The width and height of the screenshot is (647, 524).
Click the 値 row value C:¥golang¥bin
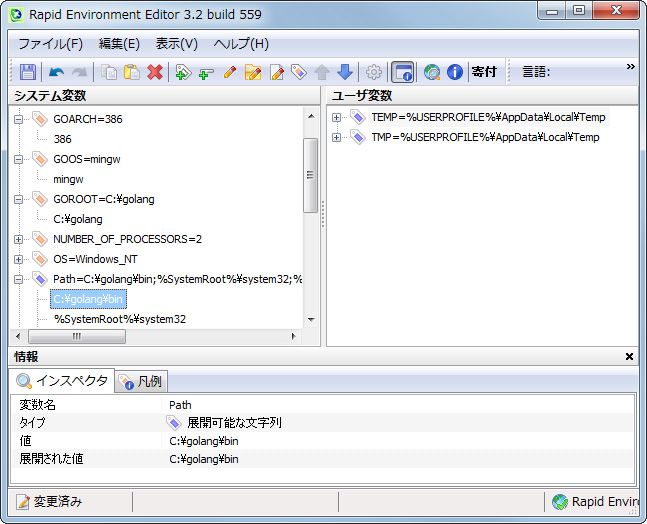tap(204, 441)
